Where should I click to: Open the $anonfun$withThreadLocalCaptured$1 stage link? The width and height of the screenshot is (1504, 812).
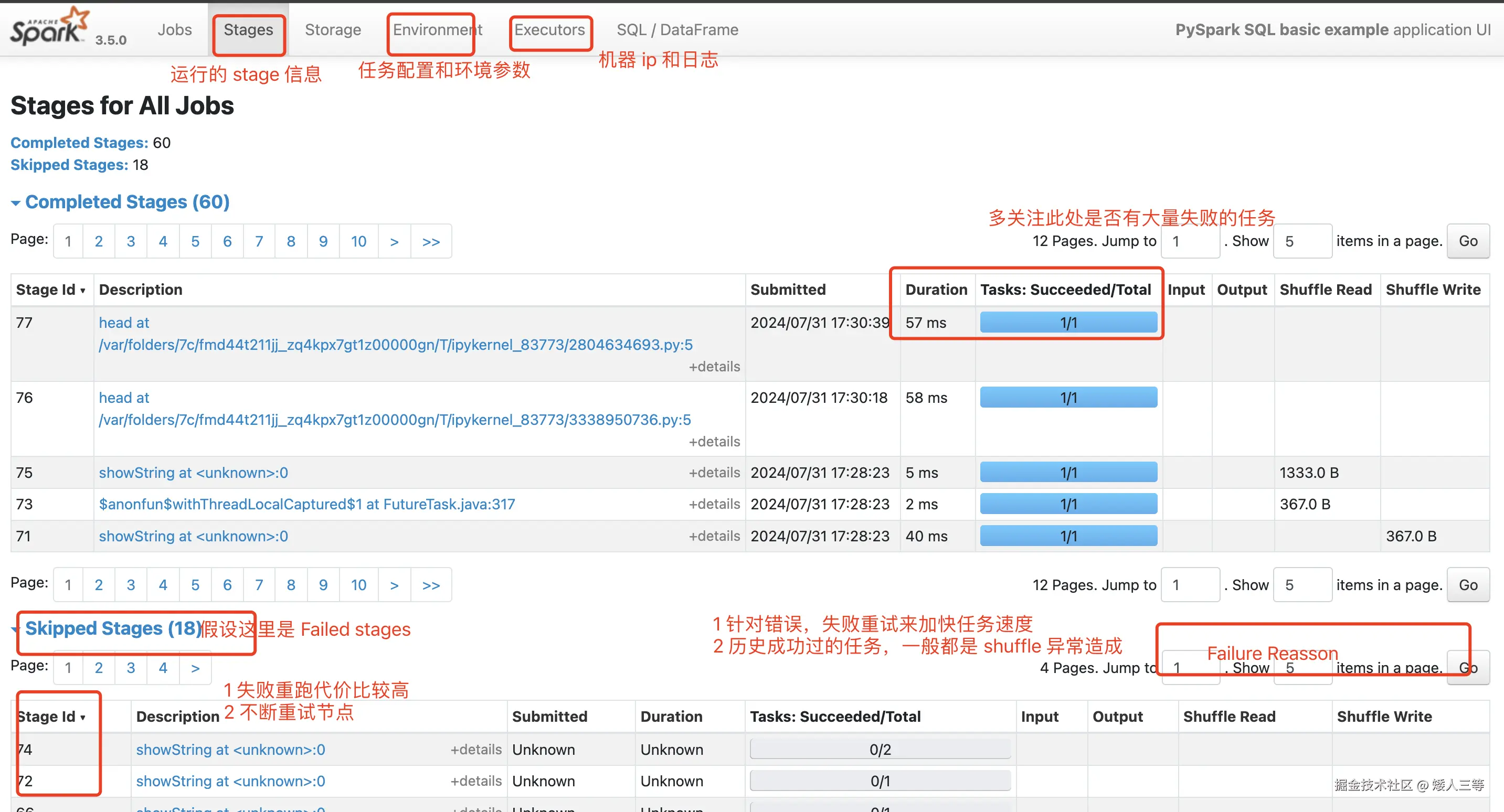pos(306,504)
